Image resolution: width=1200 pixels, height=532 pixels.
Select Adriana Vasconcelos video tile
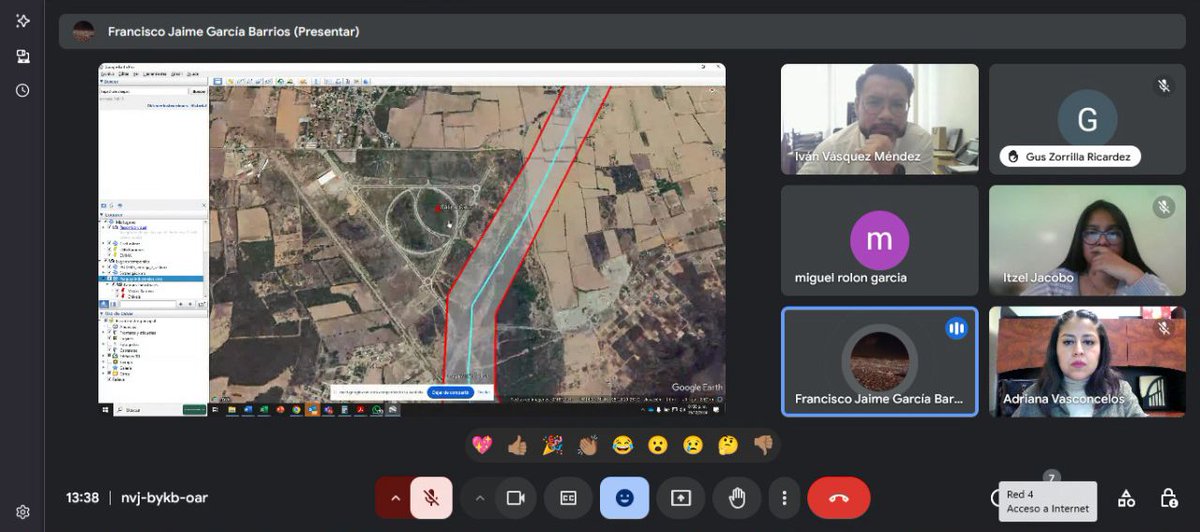pos(1087,361)
